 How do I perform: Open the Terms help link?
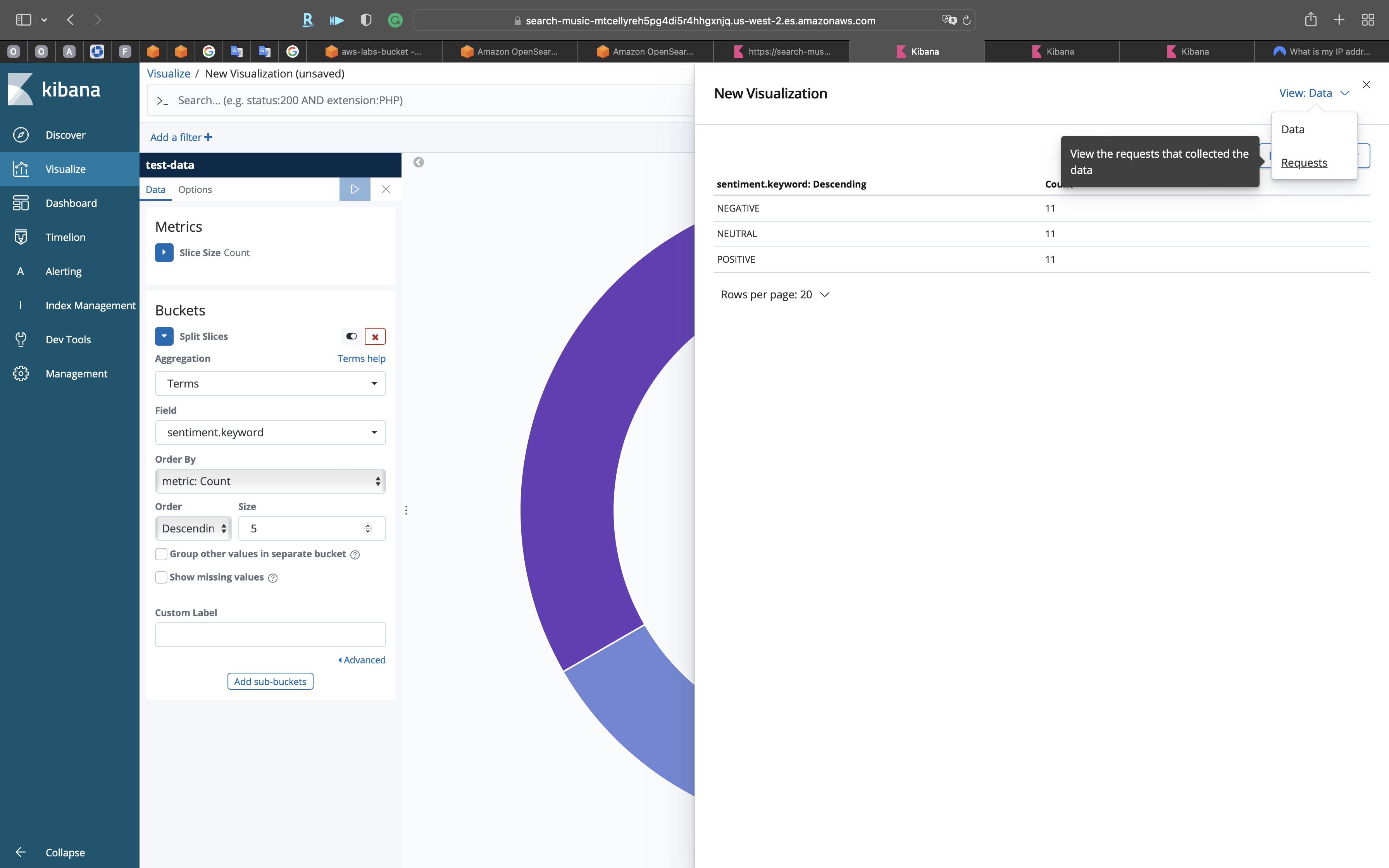click(x=361, y=358)
